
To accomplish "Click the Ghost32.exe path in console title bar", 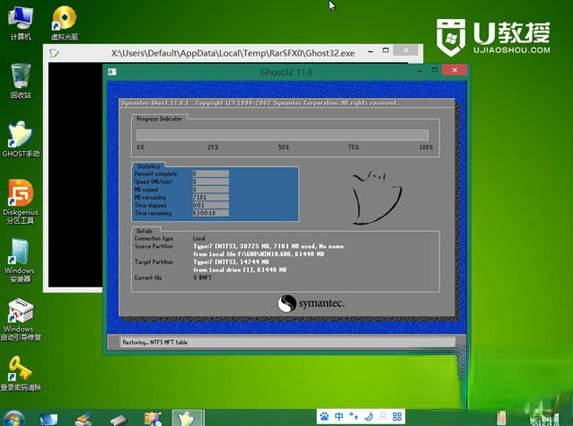I will 233,53.
